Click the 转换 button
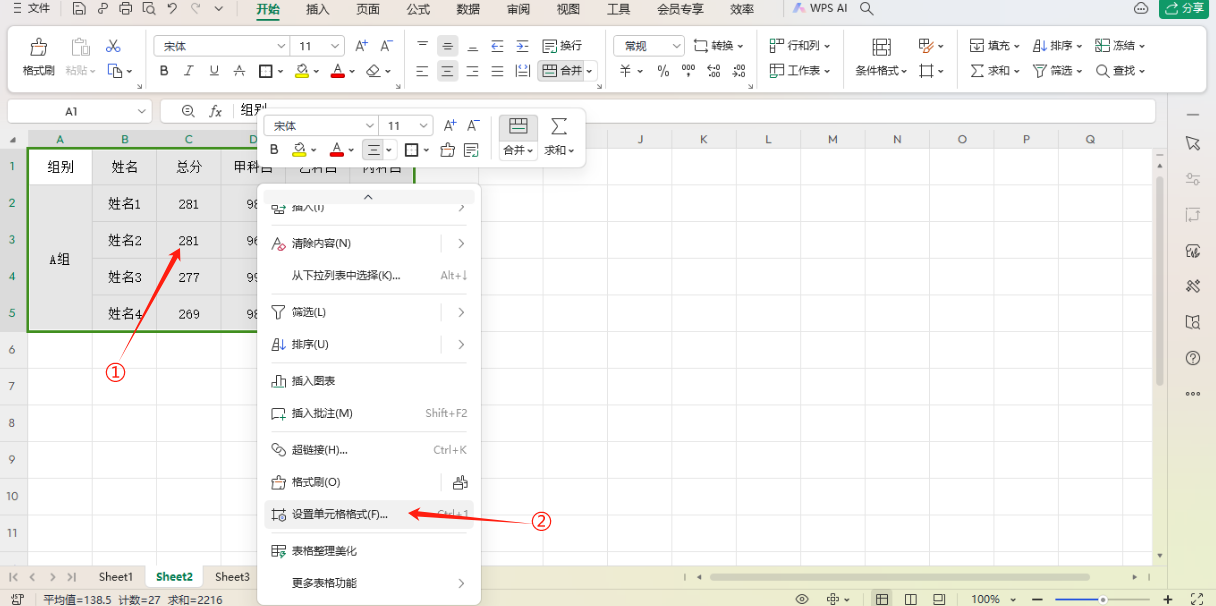 pyautogui.click(x=719, y=46)
